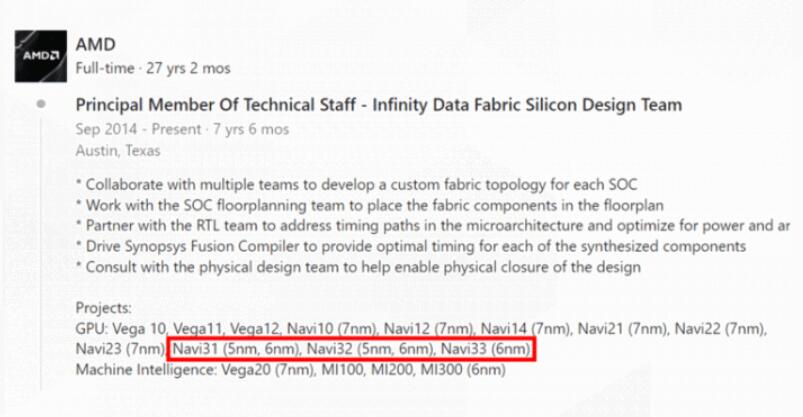Click the Navi32 (5nm, 6nm) entry

click(x=370, y=349)
